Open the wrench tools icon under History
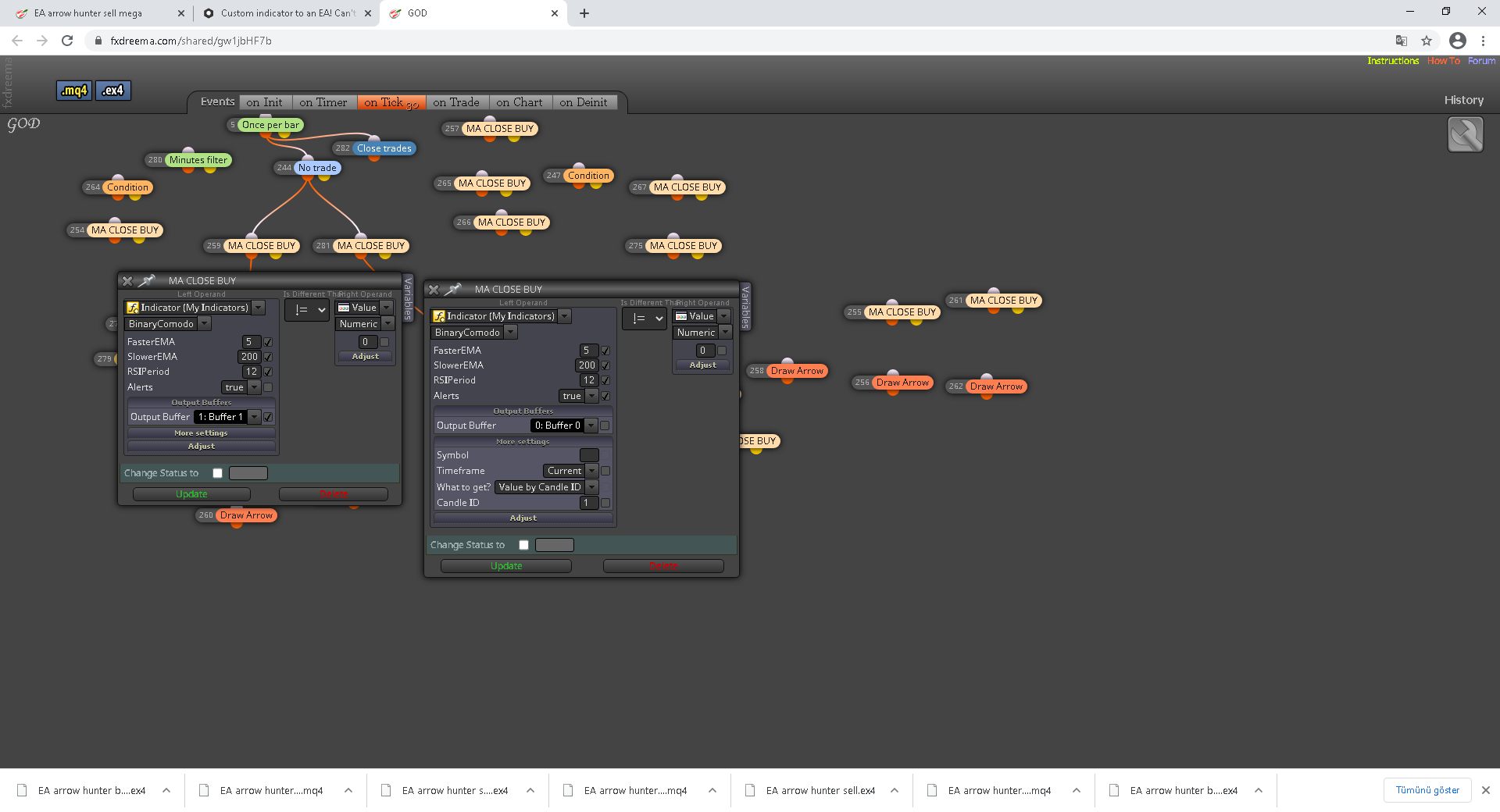The height and width of the screenshot is (812, 1500). pyautogui.click(x=1465, y=134)
